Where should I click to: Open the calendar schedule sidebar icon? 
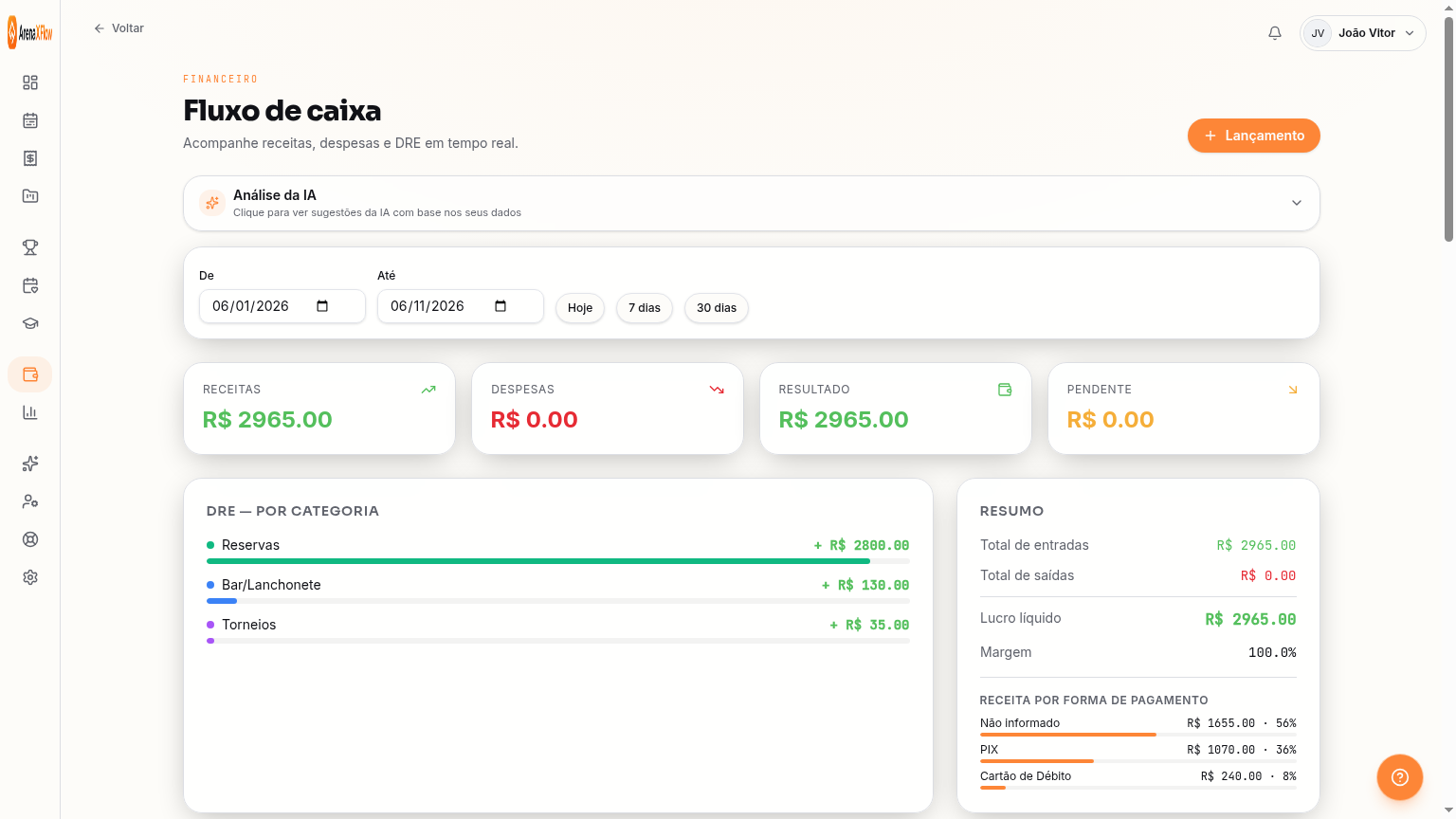click(30, 120)
